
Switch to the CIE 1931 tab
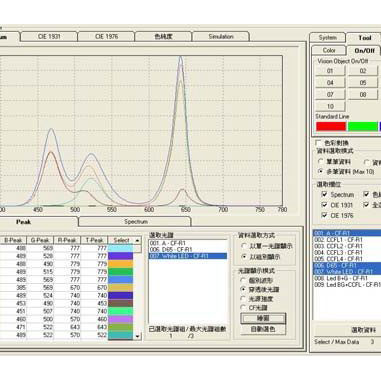[49, 36]
